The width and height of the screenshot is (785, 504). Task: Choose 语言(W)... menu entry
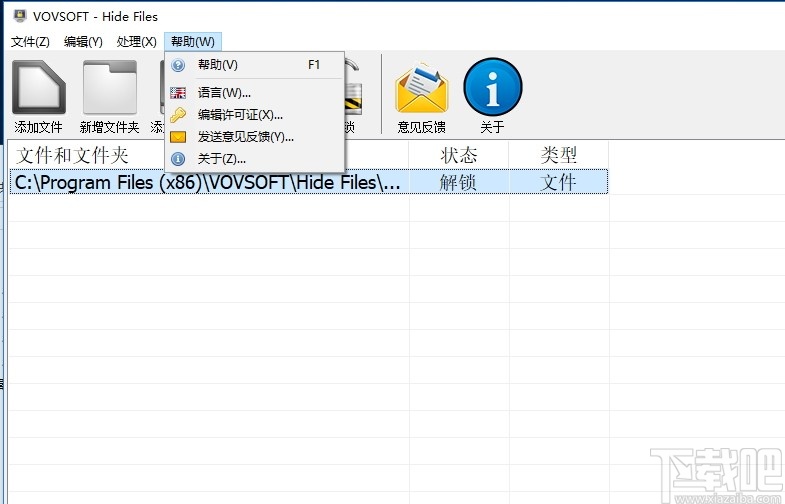coord(255,93)
